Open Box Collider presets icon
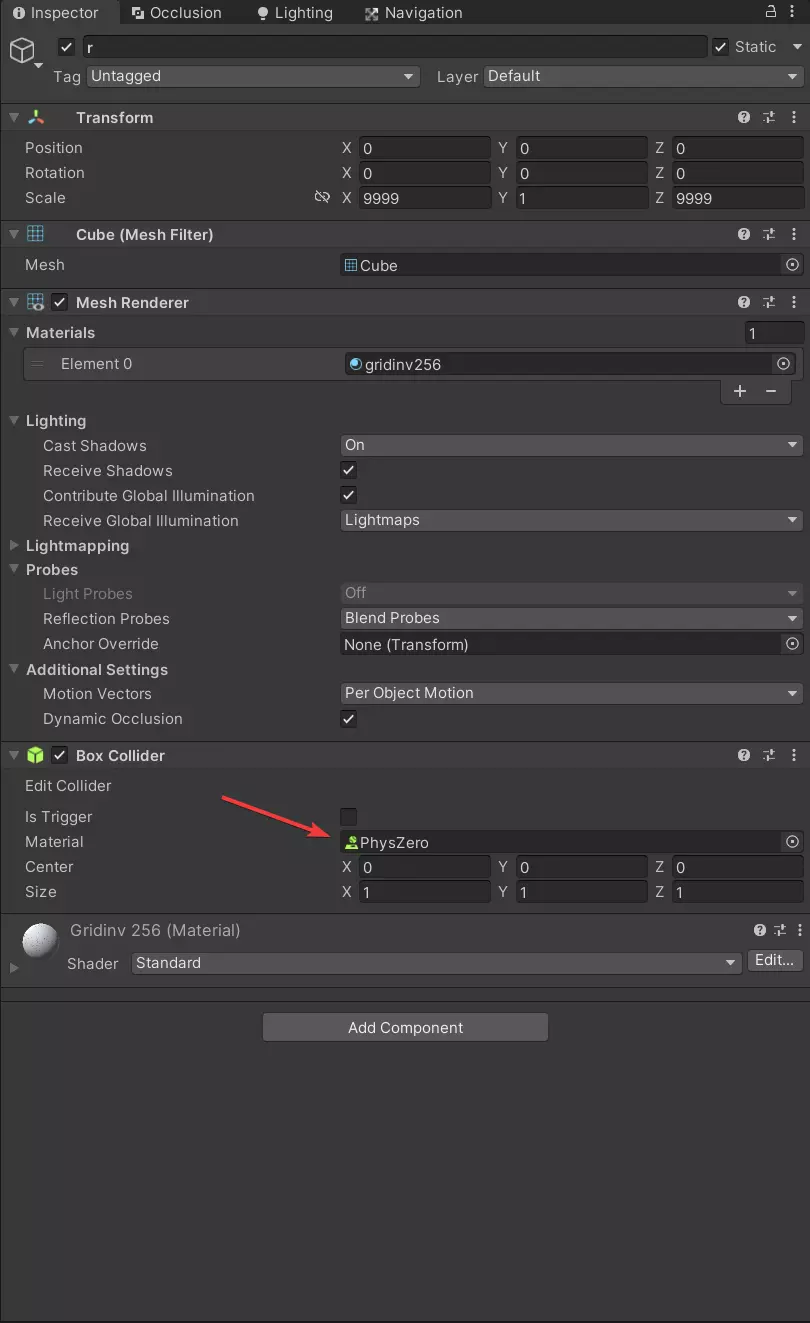Viewport: 810px width, 1323px height. point(769,756)
